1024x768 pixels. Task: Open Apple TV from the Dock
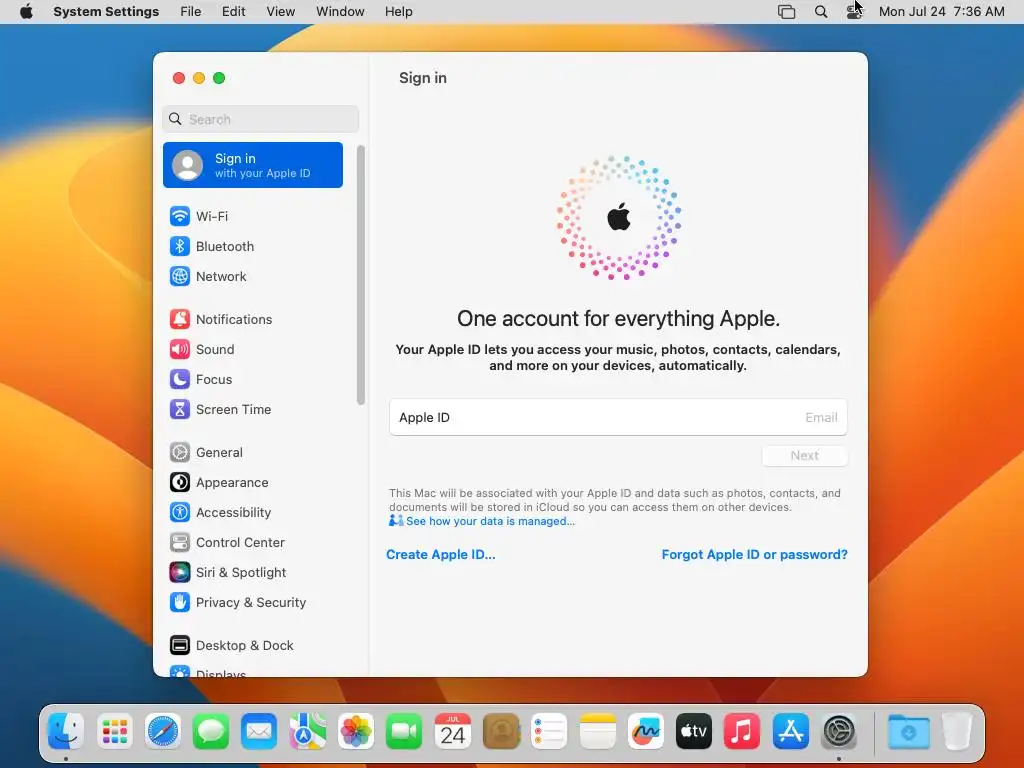pyautogui.click(x=694, y=731)
